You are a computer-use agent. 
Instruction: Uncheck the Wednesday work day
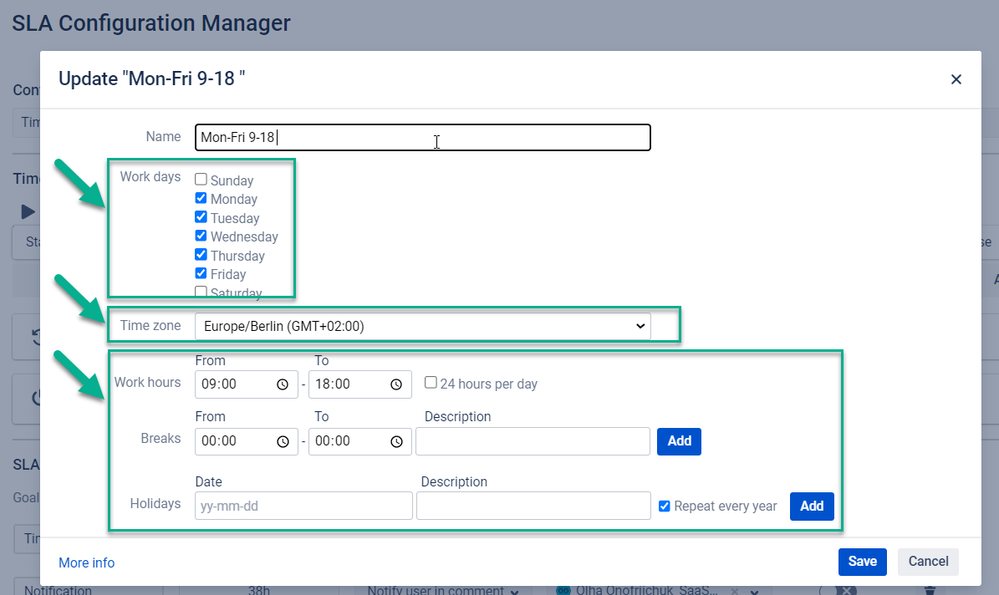tap(201, 236)
